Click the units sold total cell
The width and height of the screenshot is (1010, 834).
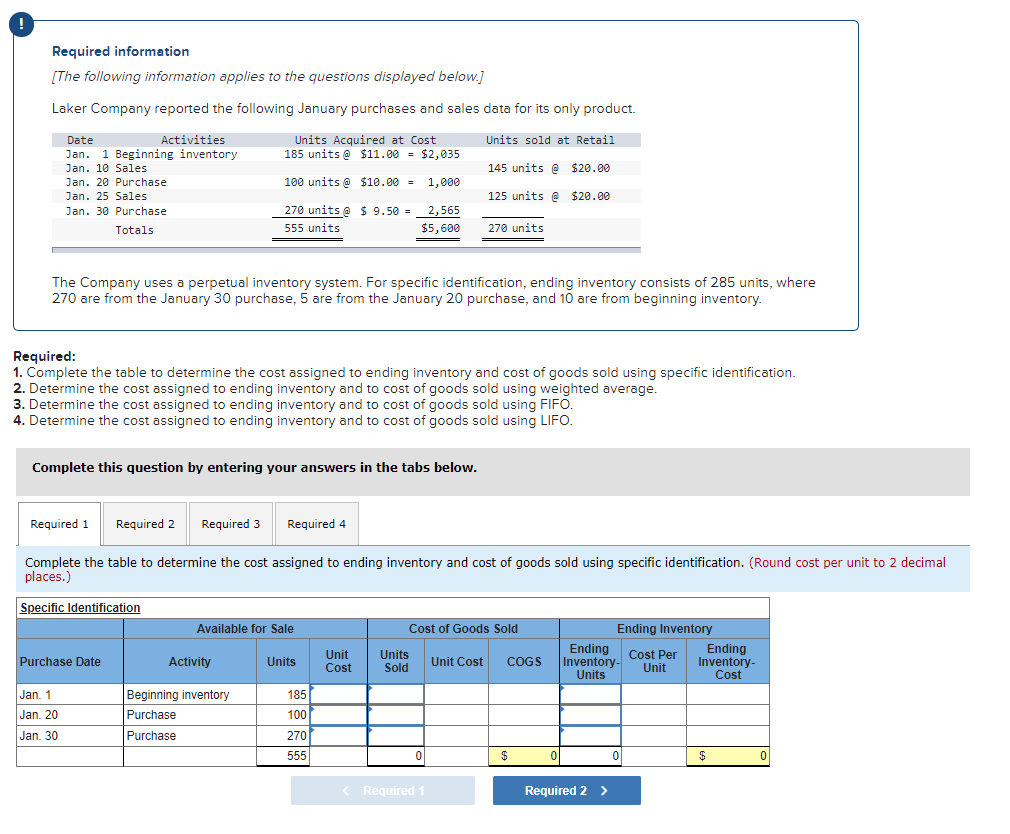395,755
